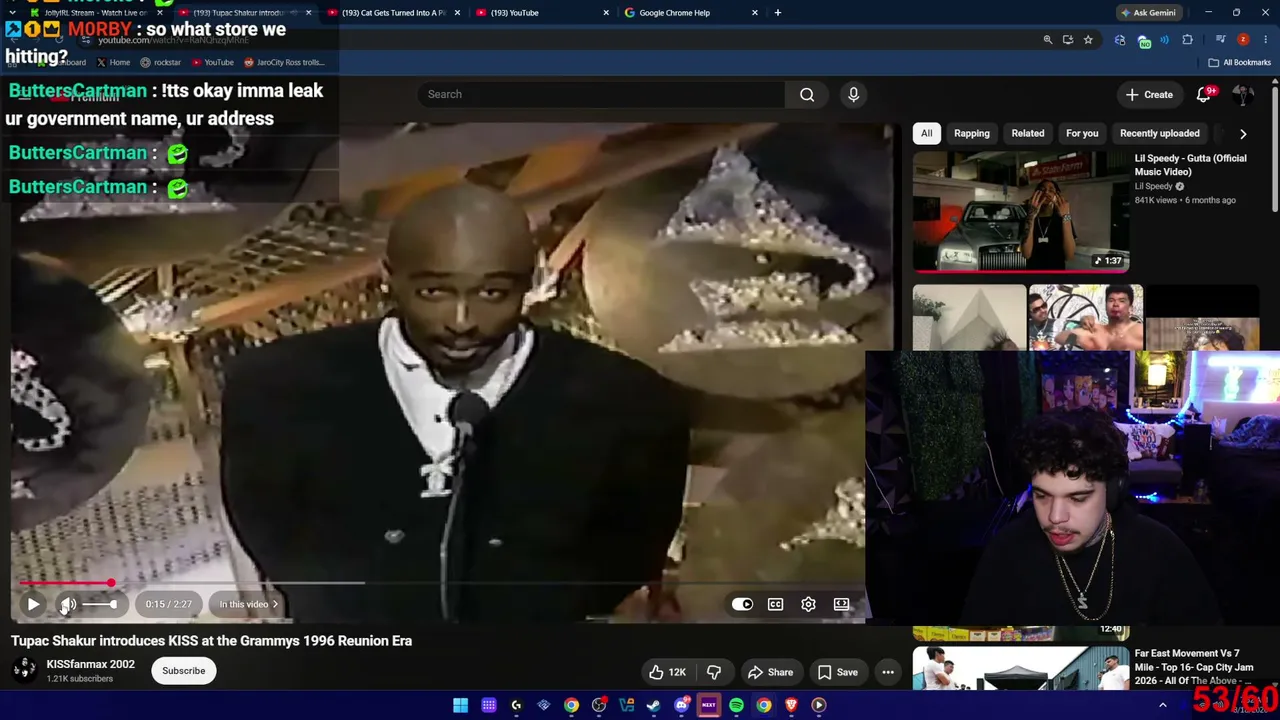Switch to the Cat Gets Turned Into browser tab
The width and height of the screenshot is (1280, 720).
click(394, 13)
